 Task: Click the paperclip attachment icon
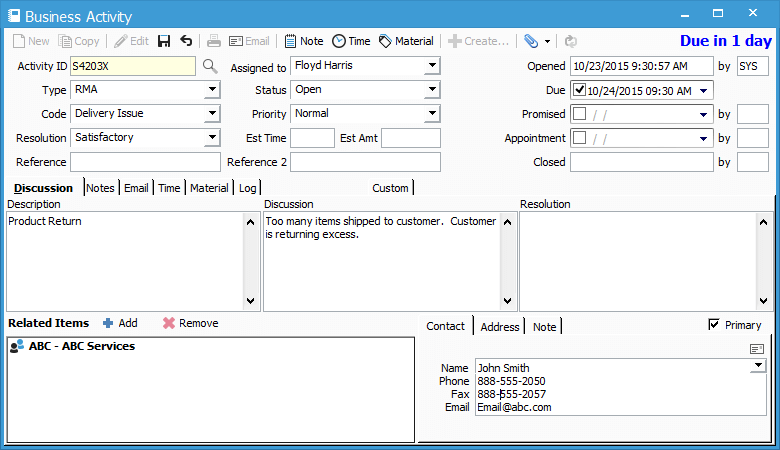pos(531,41)
